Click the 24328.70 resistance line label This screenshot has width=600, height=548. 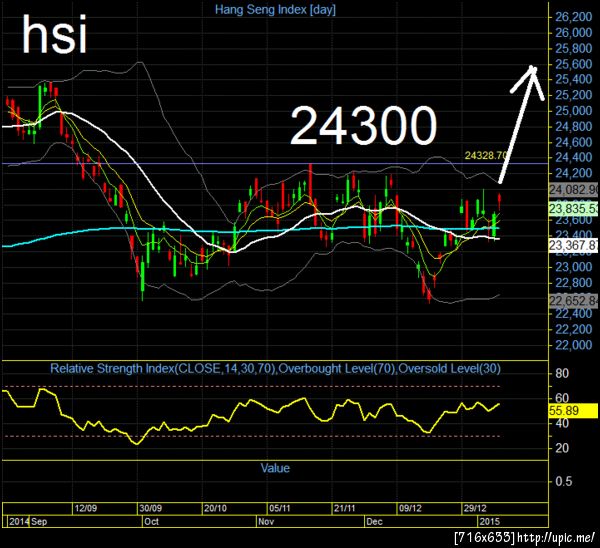486,155
